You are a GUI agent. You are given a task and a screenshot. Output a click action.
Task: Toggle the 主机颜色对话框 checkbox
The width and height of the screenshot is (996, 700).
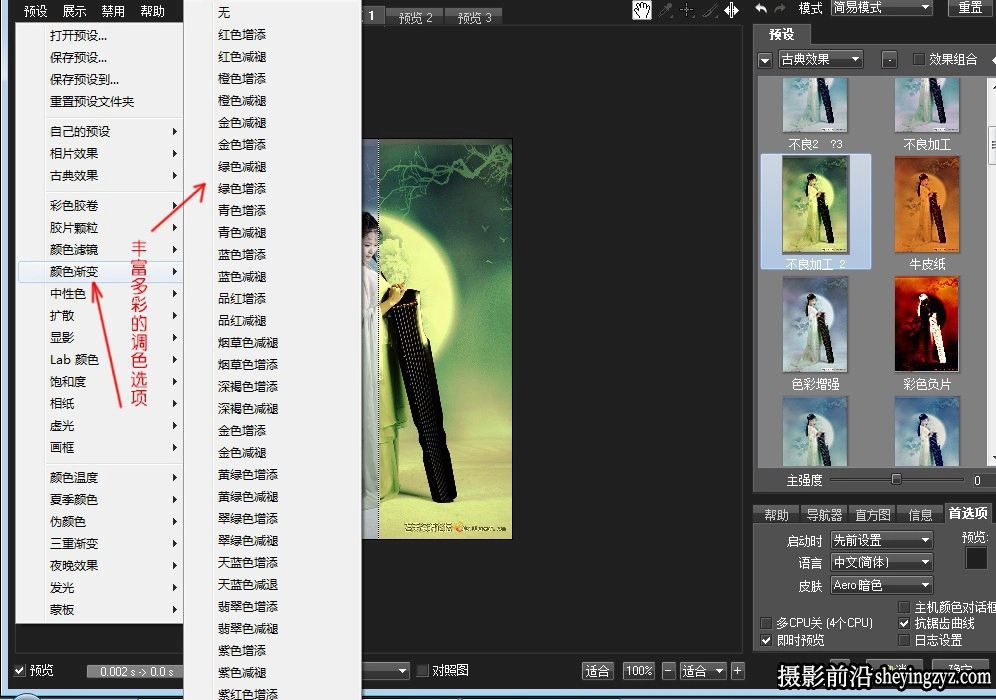pyautogui.click(x=904, y=607)
